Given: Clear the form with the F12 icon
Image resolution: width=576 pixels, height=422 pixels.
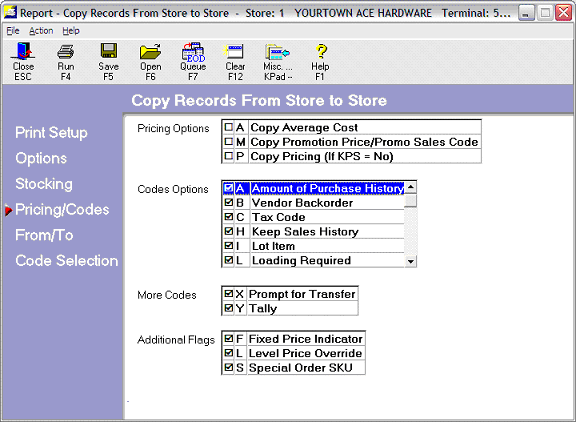Looking at the screenshot, I should point(235,61).
